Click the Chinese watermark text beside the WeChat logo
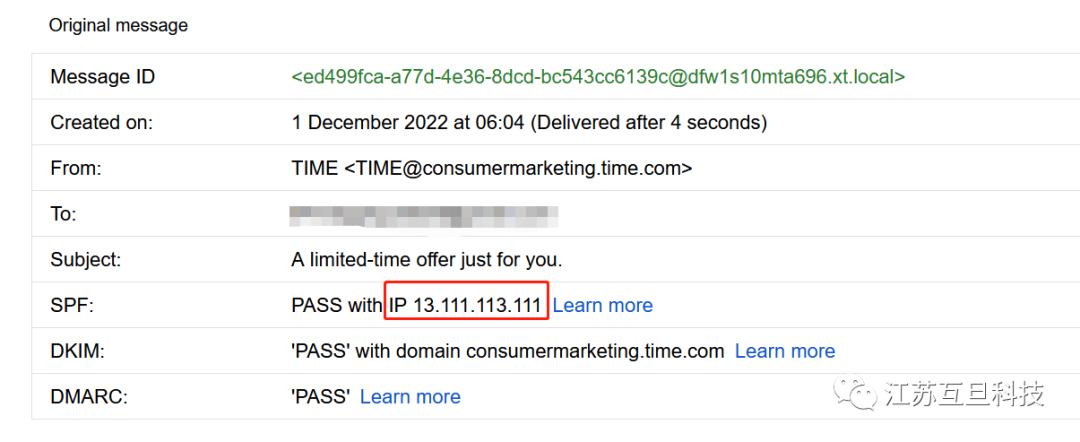This screenshot has height=442, width=1080. click(964, 393)
